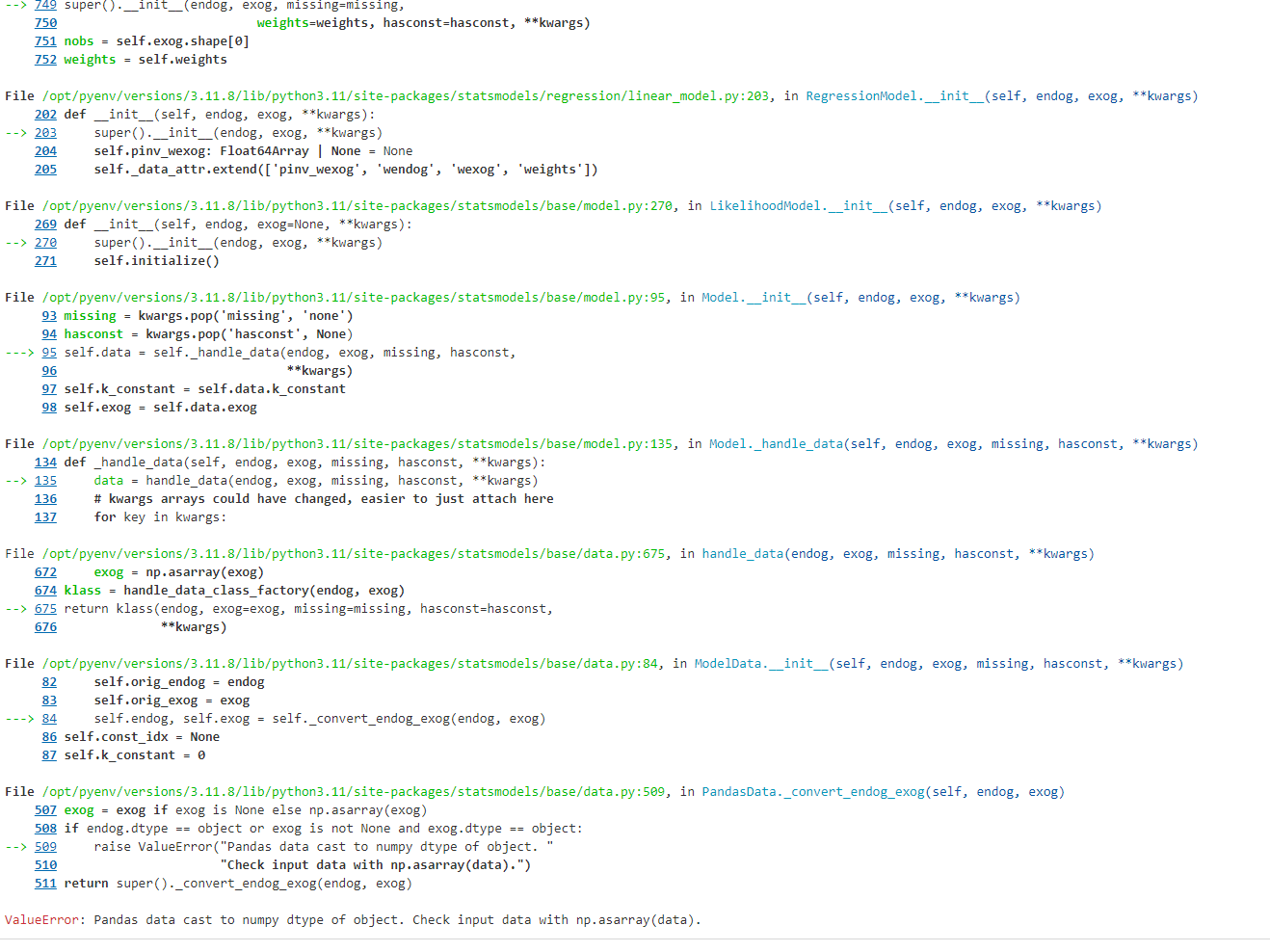Jump to line 270 super init call
The height and width of the screenshot is (952, 1270).
point(45,243)
